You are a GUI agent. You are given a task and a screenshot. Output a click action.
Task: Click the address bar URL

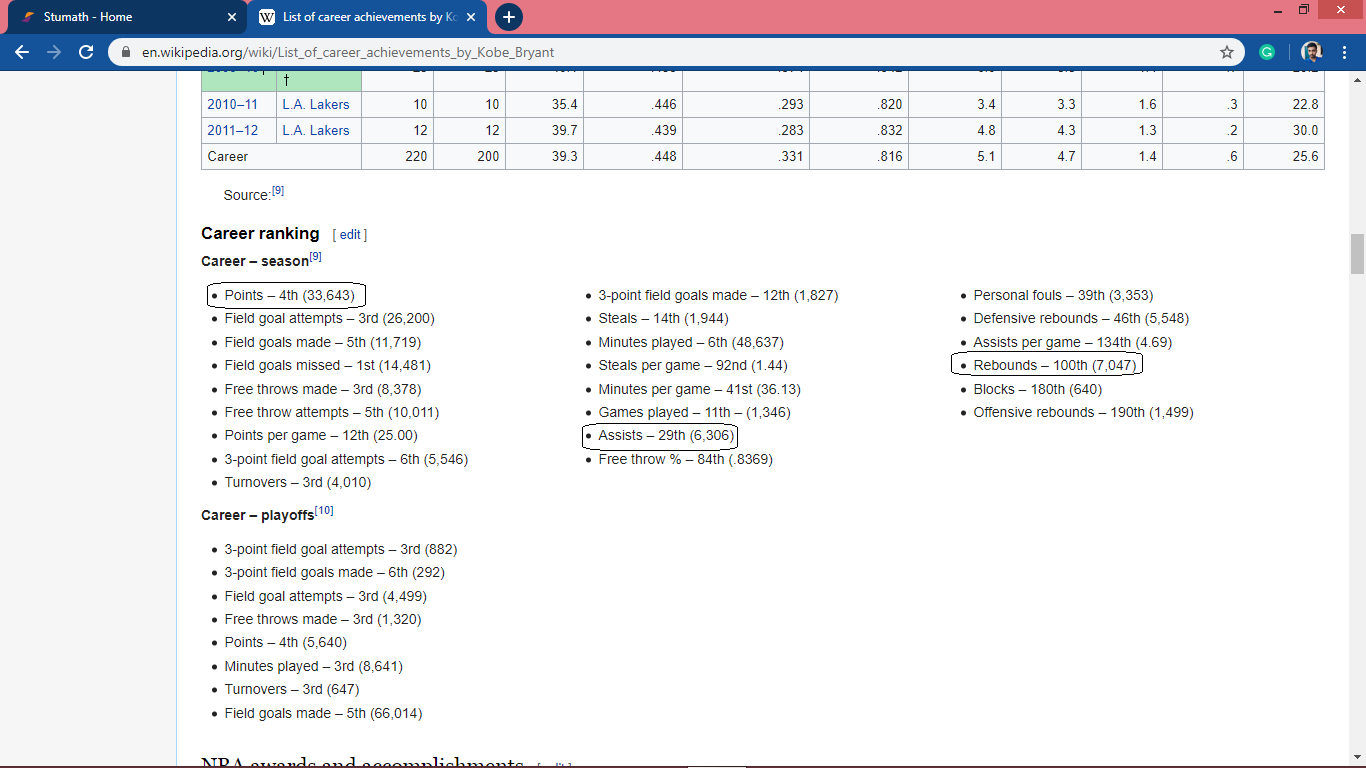pyautogui.click(x=348, y=52)
